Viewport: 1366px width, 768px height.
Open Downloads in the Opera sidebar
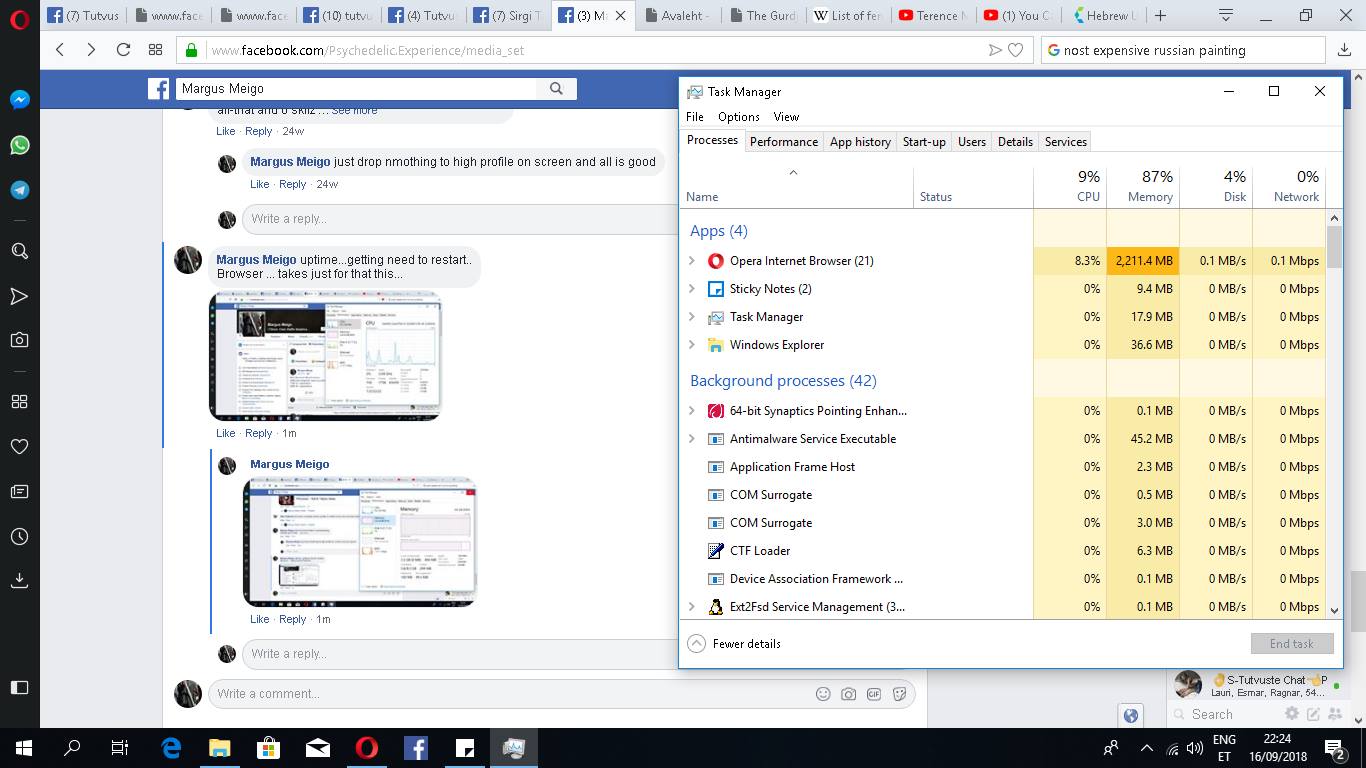pos(19,580)
